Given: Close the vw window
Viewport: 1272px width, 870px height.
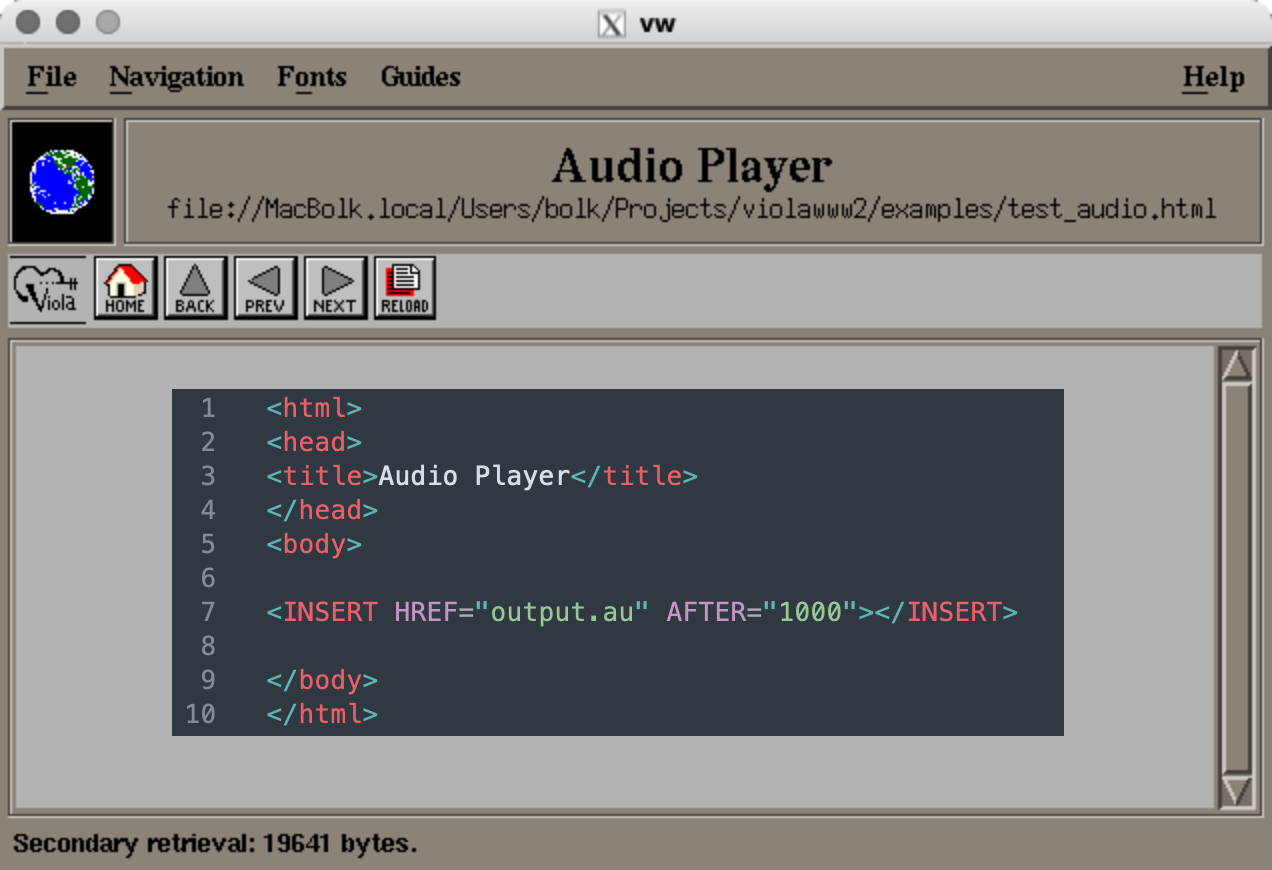Looking at the screenshot, I should (x=30, y=22).
